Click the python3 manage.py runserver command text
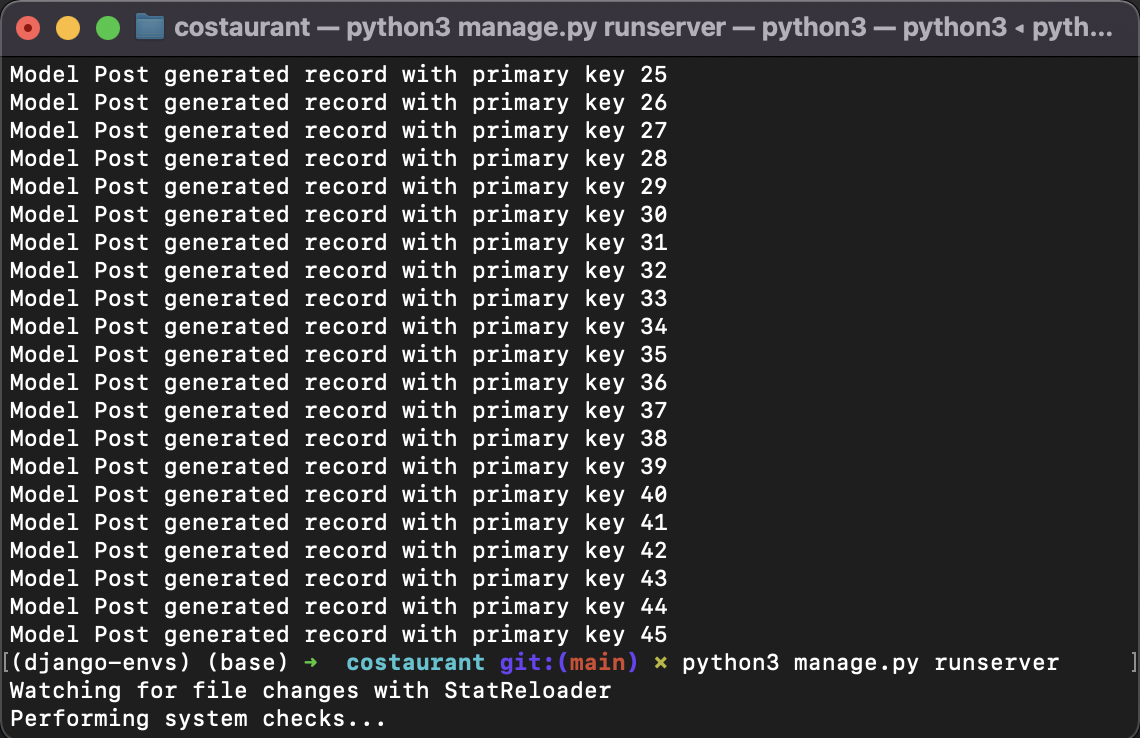The height and width of the screenshot is (738, 1140). click(870, 662)
